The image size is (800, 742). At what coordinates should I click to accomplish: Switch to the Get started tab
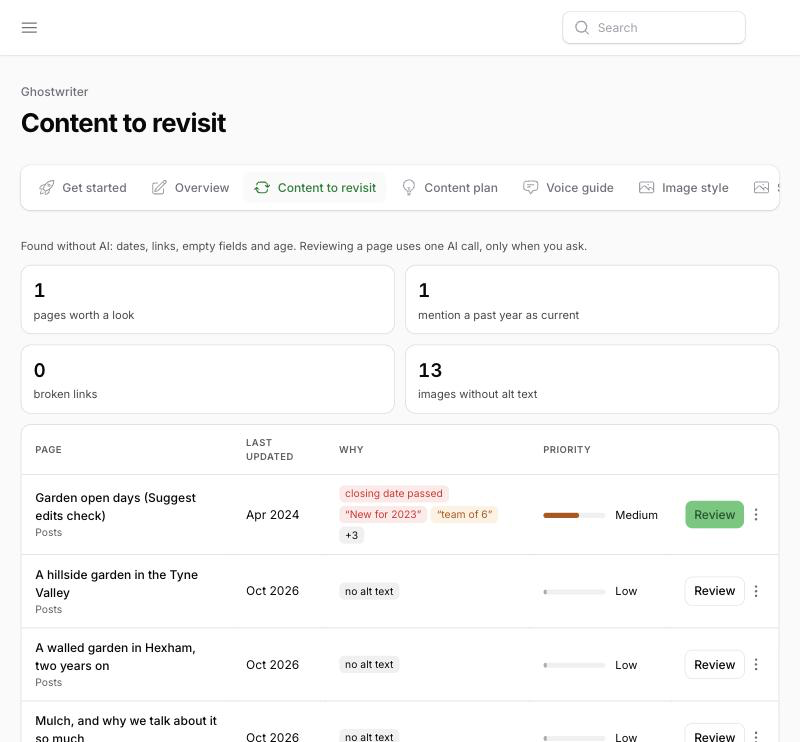tap(83, 188)
